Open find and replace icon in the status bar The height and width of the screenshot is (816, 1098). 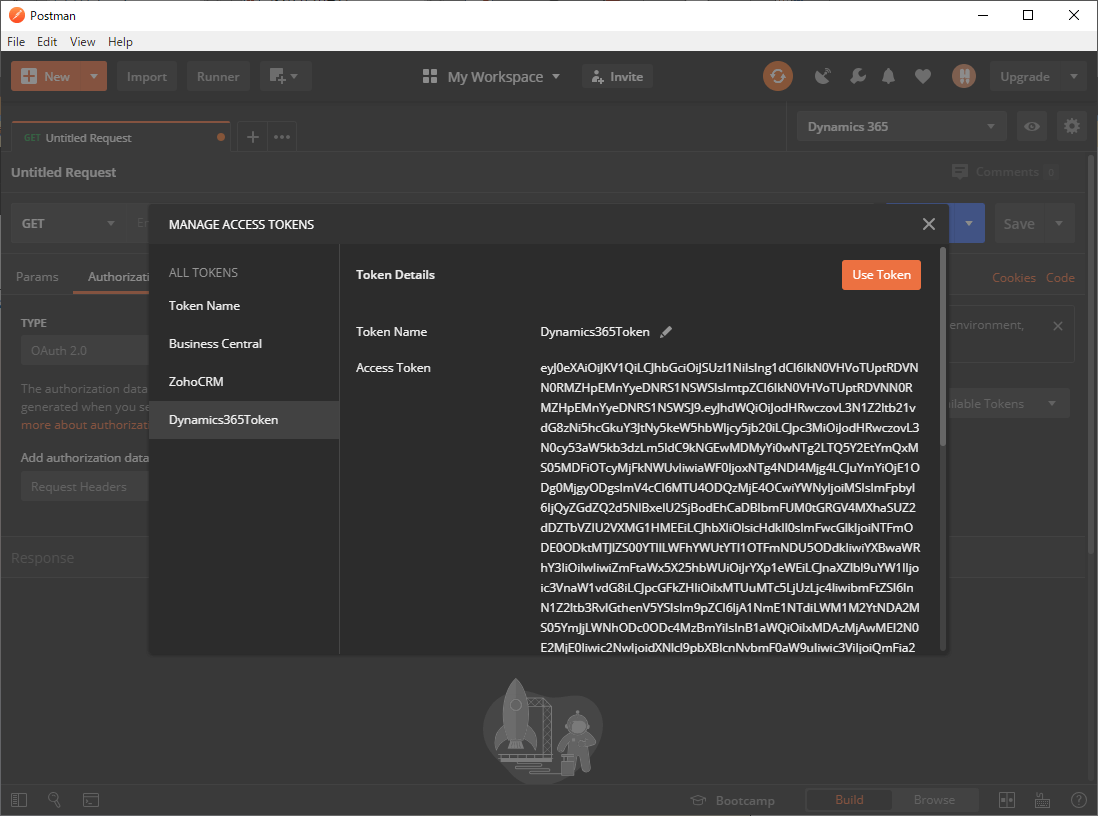tap(55, 800)
